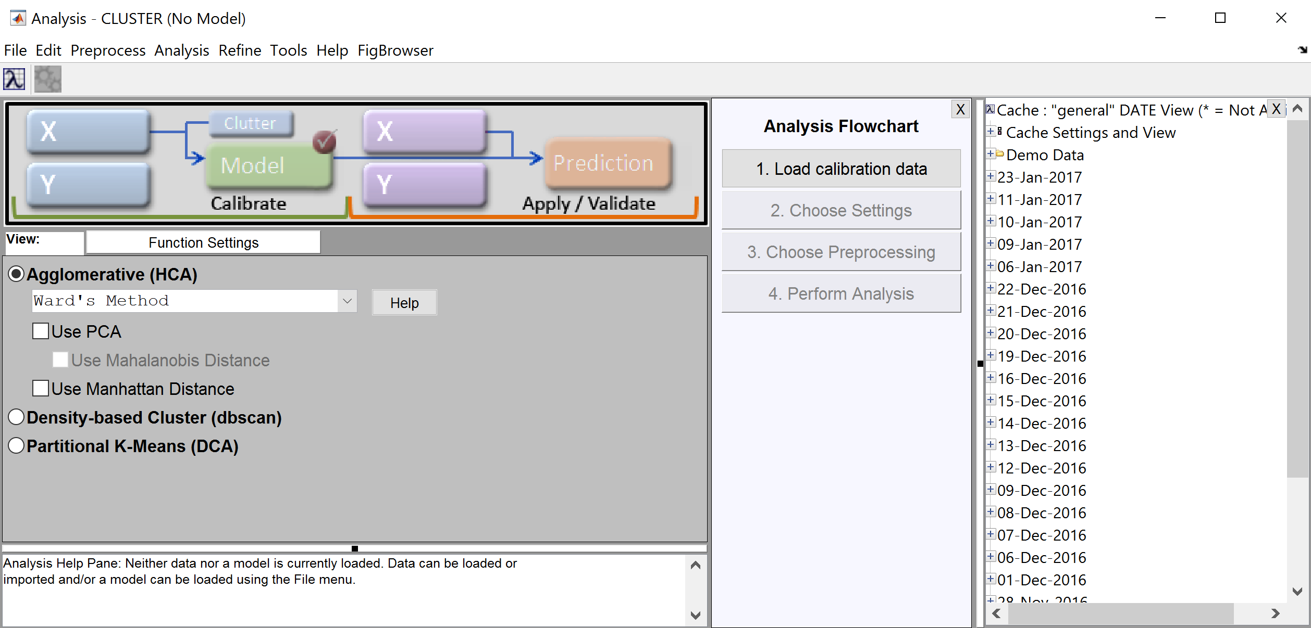Click the Load calibration data button
Image resolution: width=1311 pixels, height=628 pixels.
click(841, 169)
